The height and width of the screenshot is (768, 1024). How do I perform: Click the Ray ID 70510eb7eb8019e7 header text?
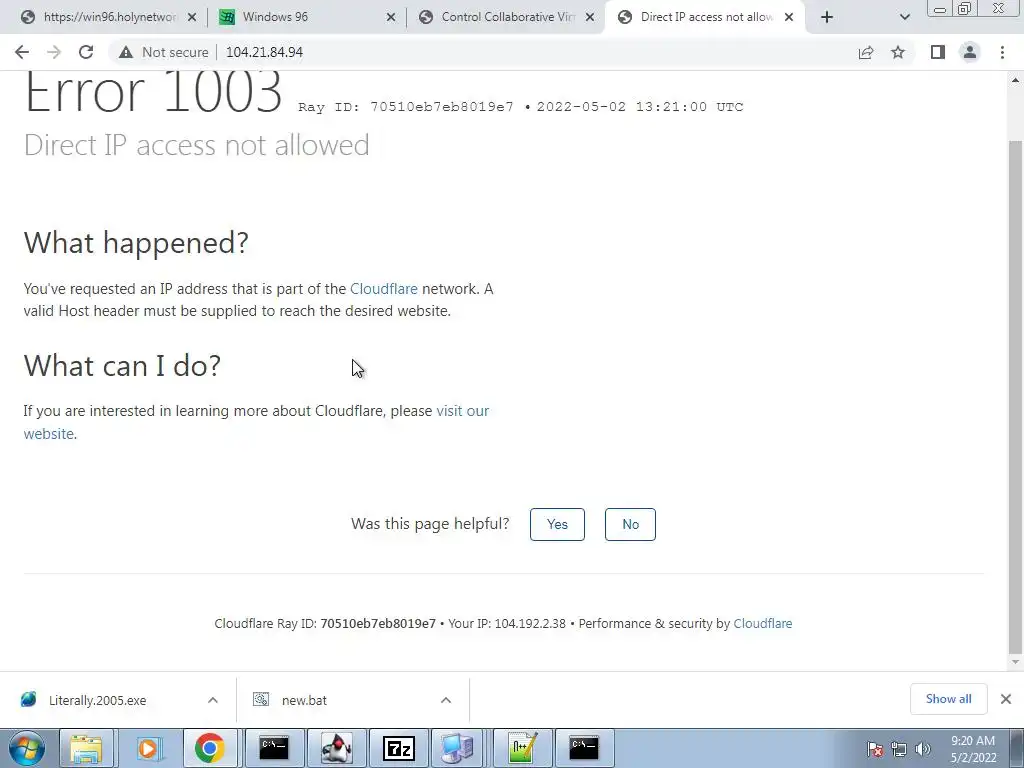pyautogui.click(x=406, y=107)
